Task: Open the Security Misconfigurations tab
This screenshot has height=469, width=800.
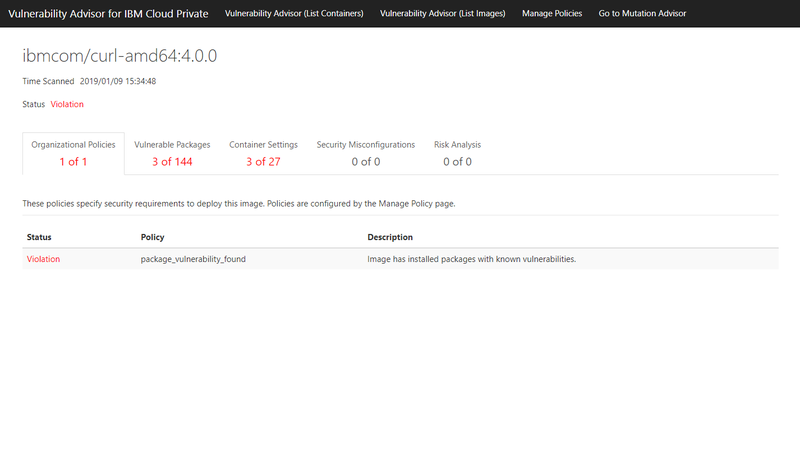Action: (366, 154)
